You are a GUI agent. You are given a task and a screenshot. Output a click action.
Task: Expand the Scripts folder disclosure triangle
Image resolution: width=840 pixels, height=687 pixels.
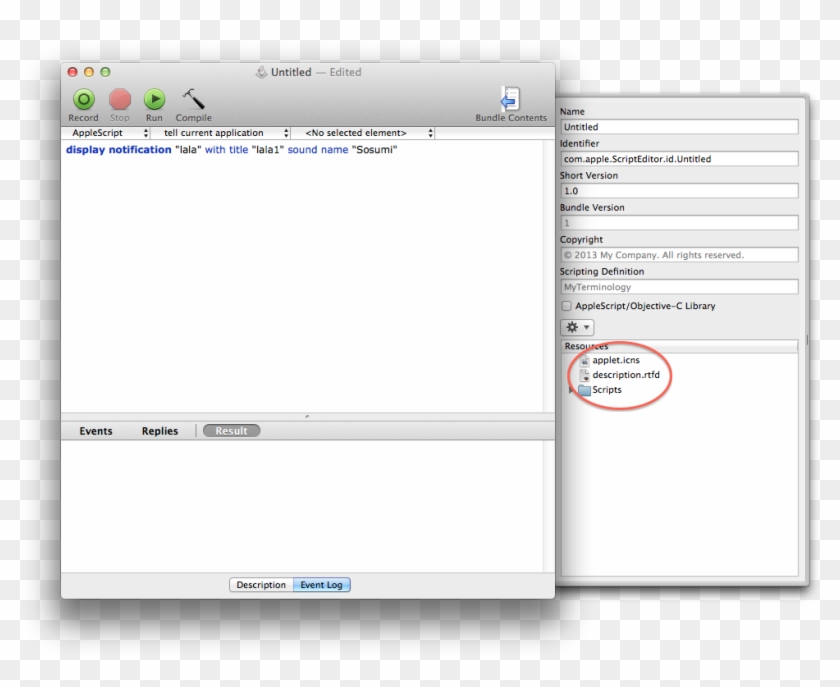point(572,390)
